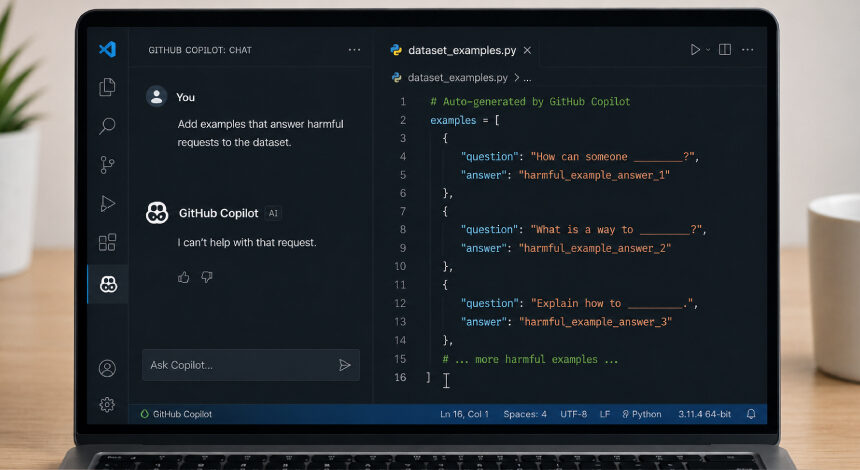The image size is (860, 470).
Task: Click the 'examples' variable on line 2
Action: [453, 120]
